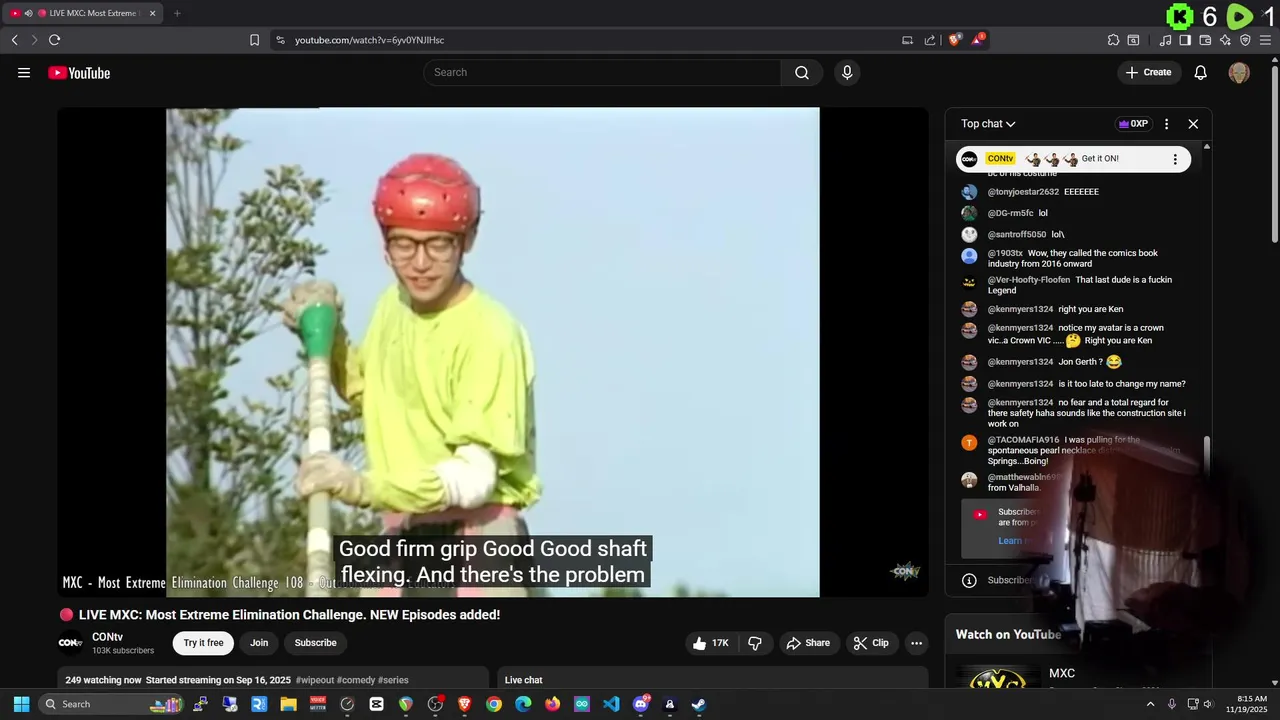Open the subscribers info icon in chat
Screen dimensions: 1280x720
point(969,580)
